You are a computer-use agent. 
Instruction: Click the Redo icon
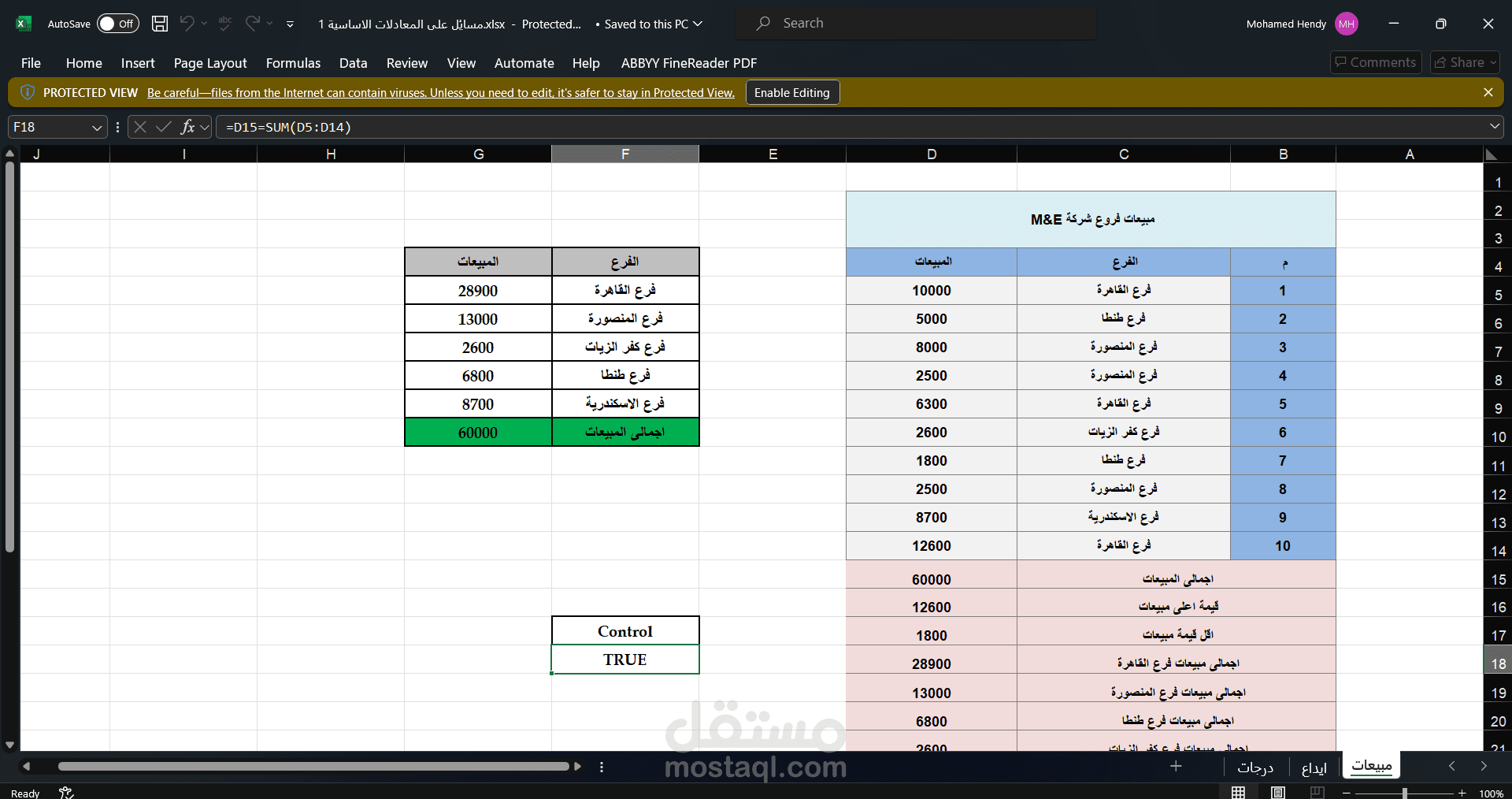(x=252, y=24)
